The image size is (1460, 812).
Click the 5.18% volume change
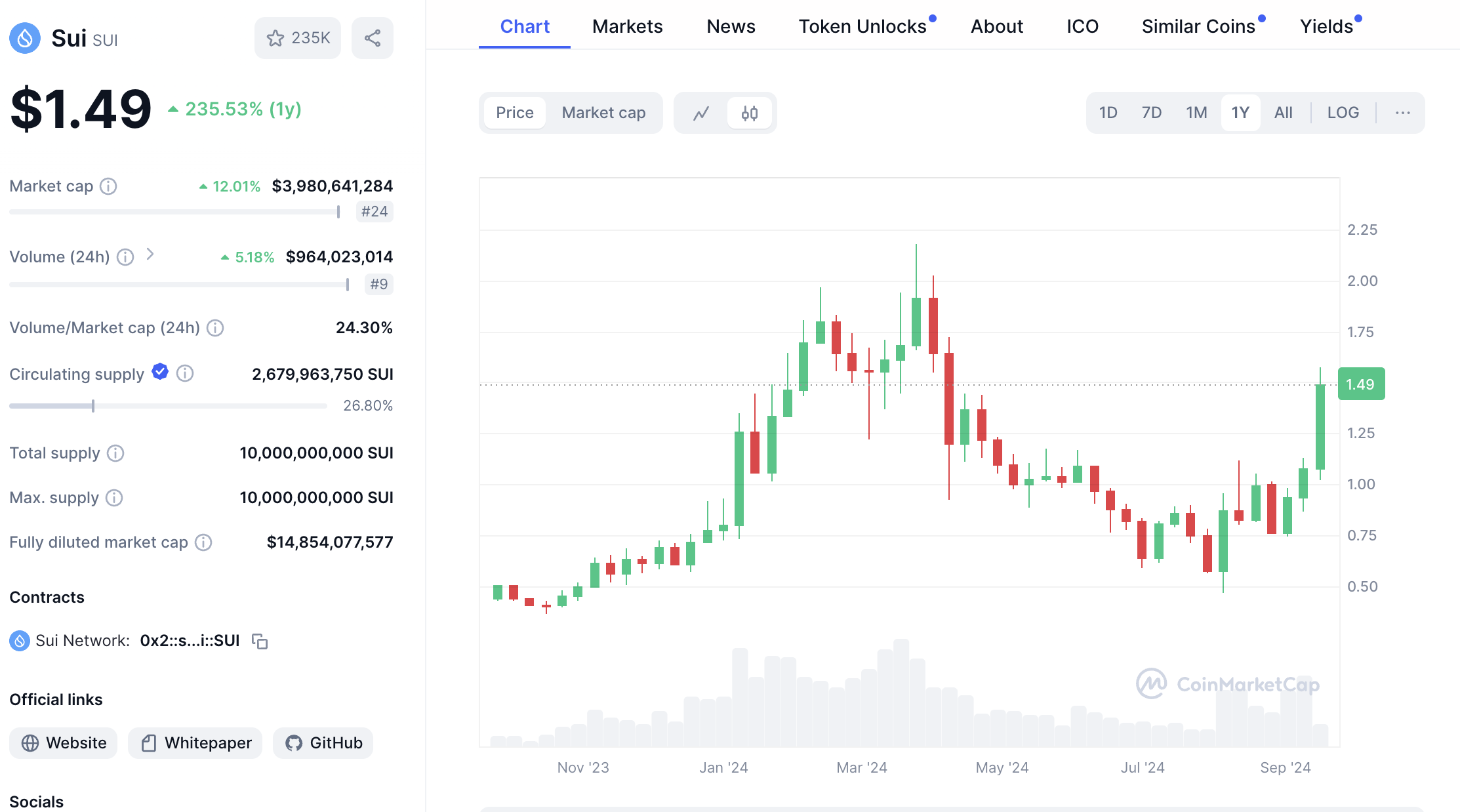(x=247, y=257)
